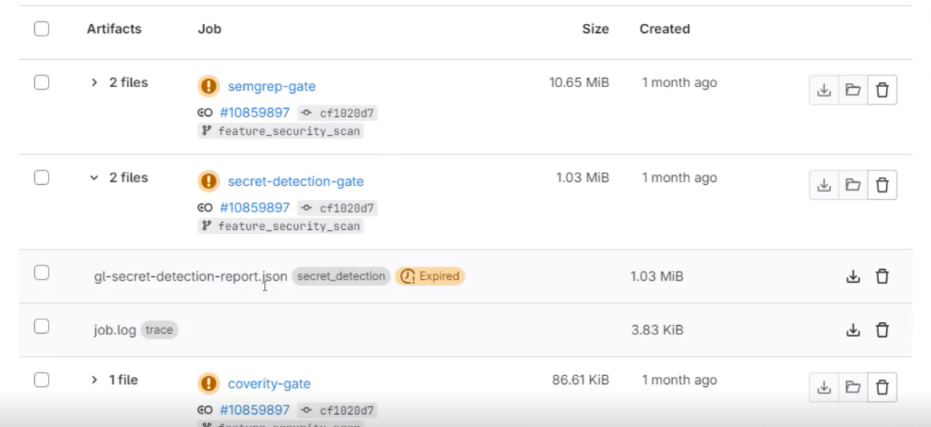
Task: Select the gl-secret-detection-report.json checkbox
Action: (41, 273)
